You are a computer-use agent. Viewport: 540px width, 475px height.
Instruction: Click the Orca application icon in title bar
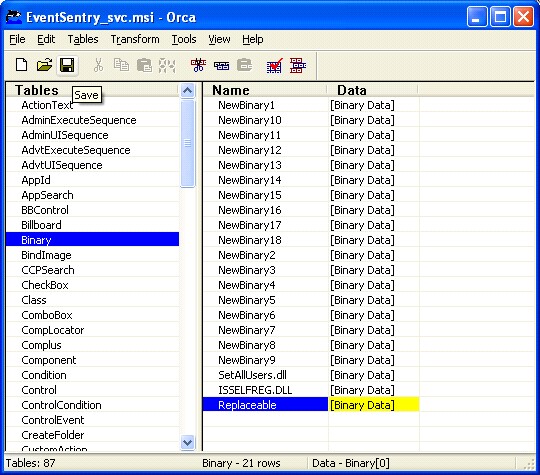(x=14, y=17)
